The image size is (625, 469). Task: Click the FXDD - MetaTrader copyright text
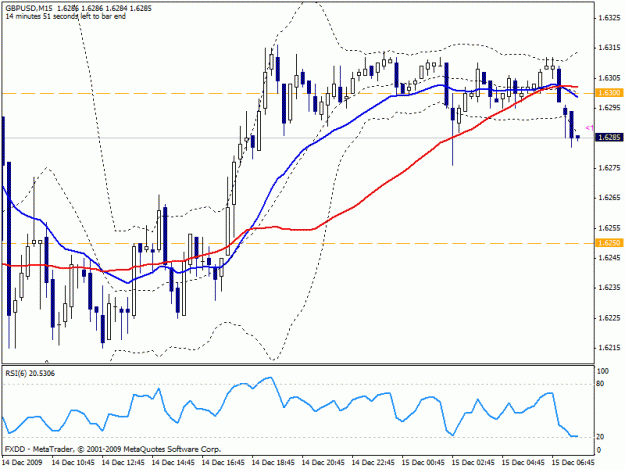pos(113,449)
